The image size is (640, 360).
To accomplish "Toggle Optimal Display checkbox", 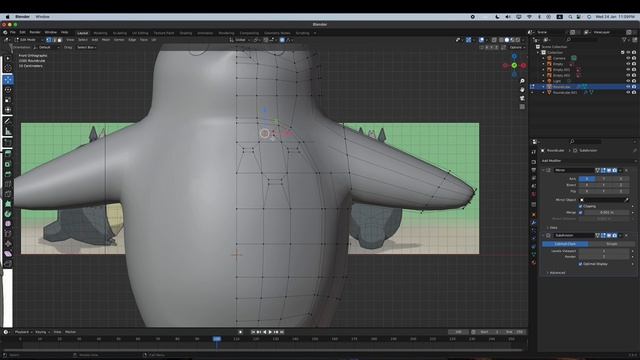I will coord(580,264).
